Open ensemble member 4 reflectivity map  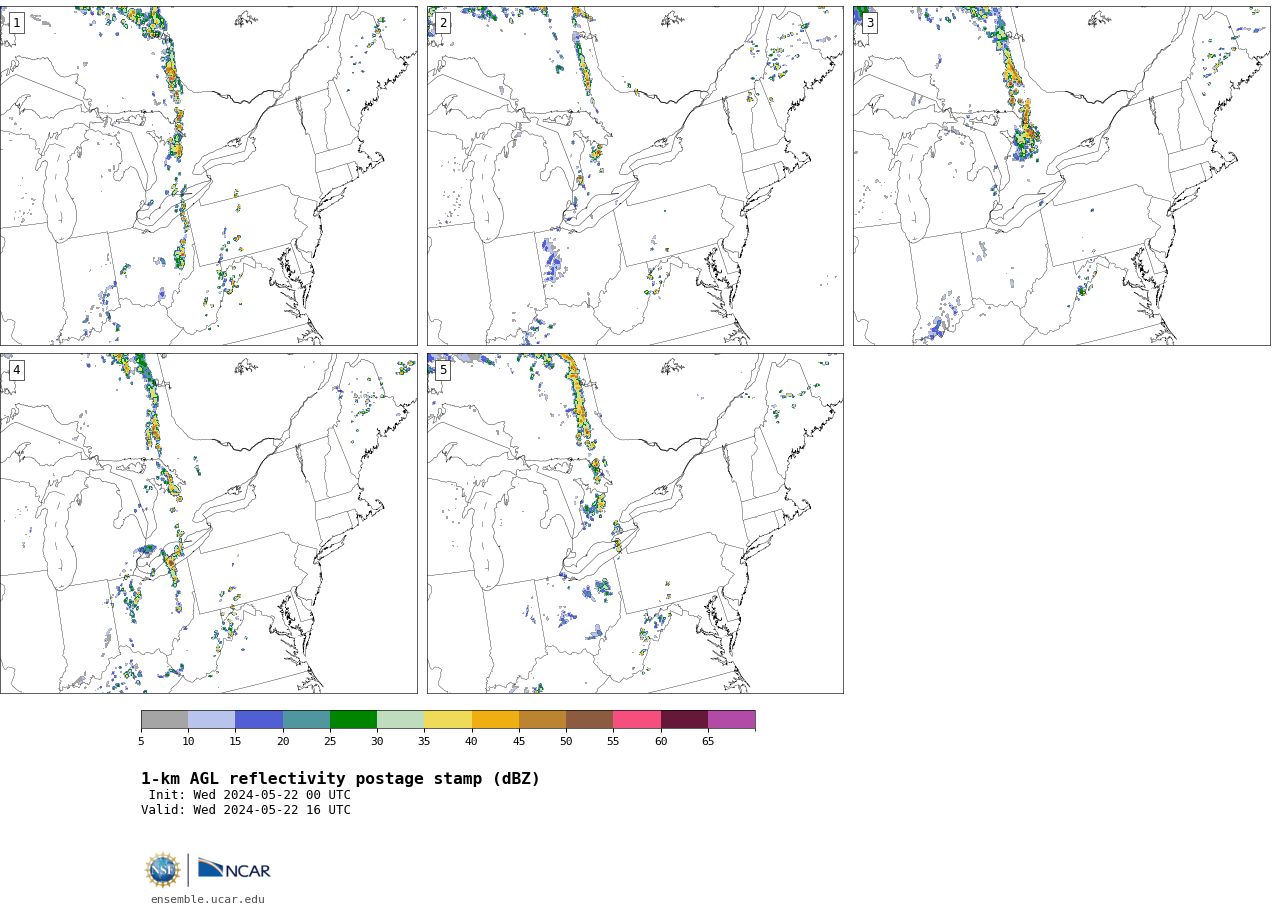coord(208,523)
